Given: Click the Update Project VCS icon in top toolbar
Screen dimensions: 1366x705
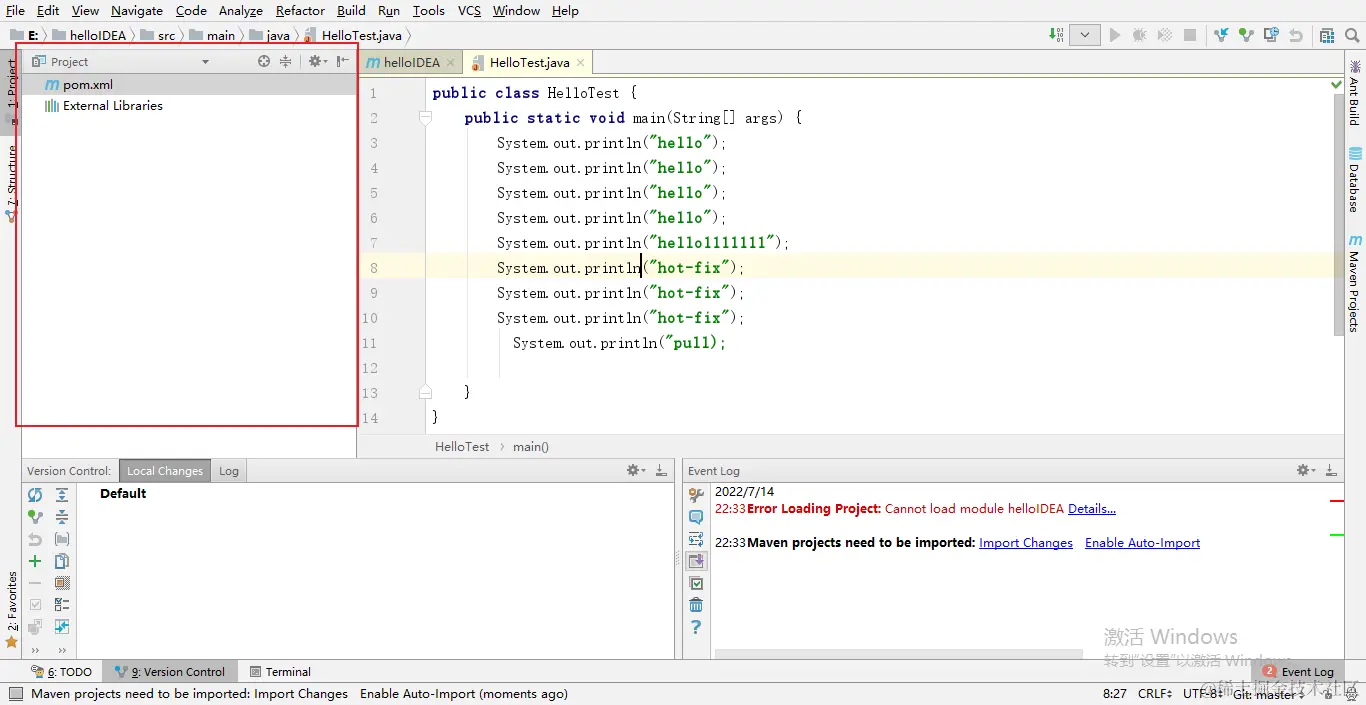Looking at the screenshot, I should 1221,35.
